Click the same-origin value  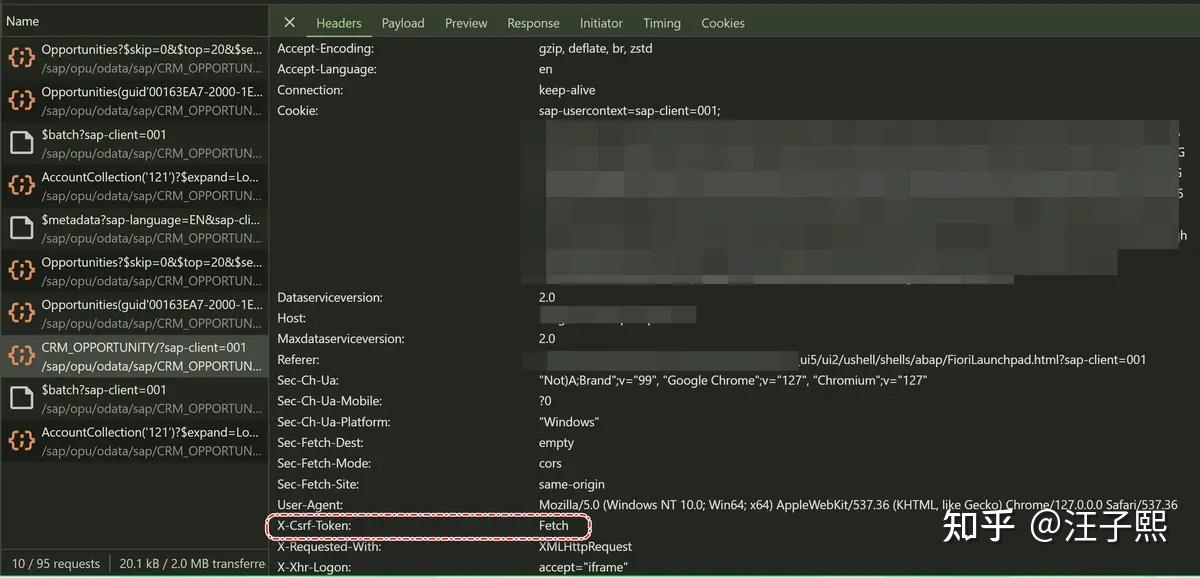point(571,484)
